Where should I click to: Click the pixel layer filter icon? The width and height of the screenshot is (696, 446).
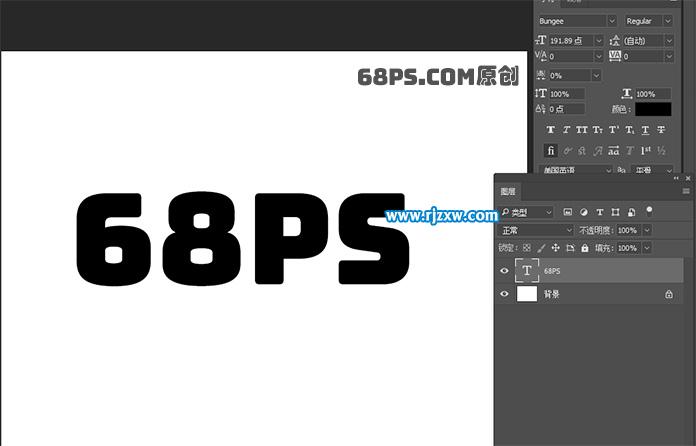click(568, 212)
